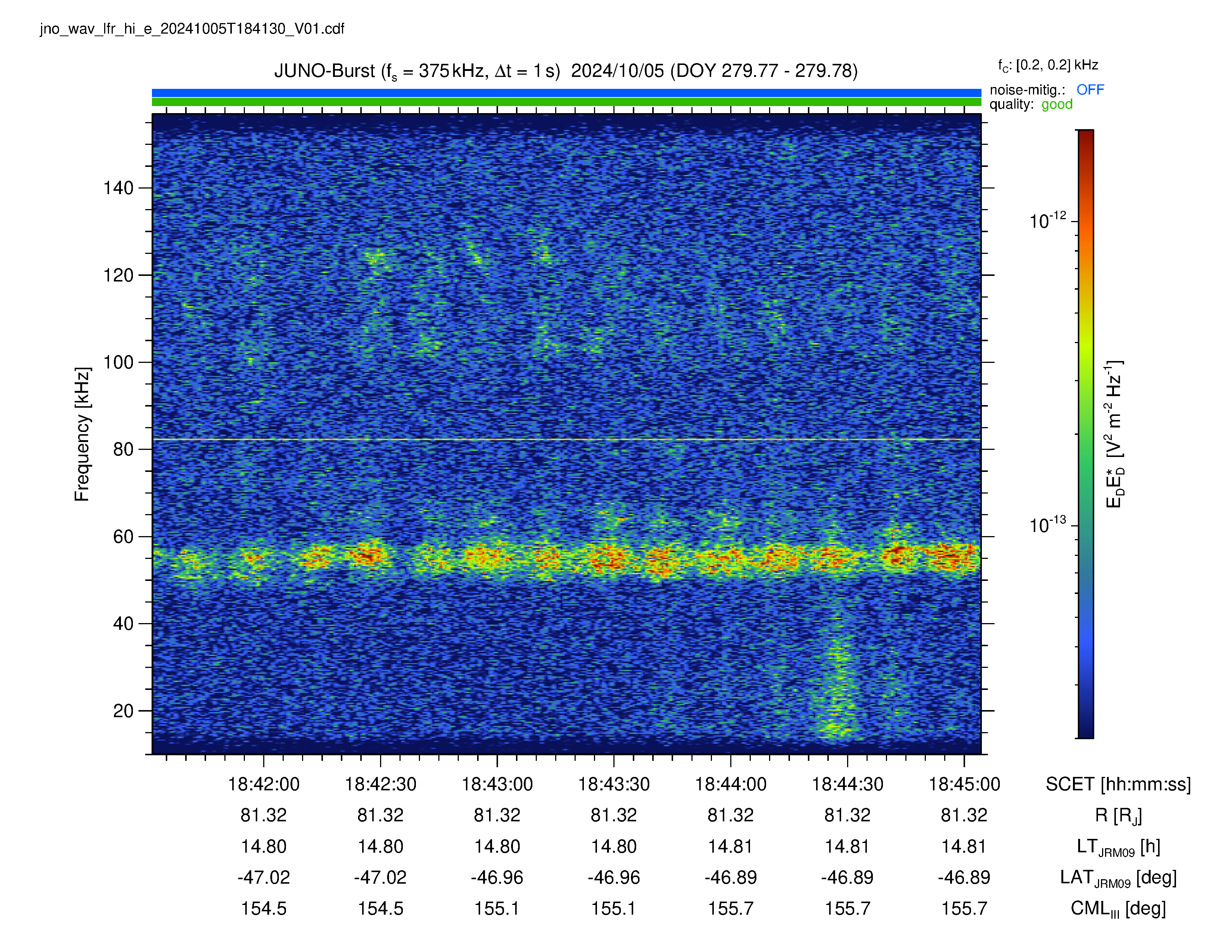
Task: Click the blue noise-mitigation status bar
Action: click(566, 93)
